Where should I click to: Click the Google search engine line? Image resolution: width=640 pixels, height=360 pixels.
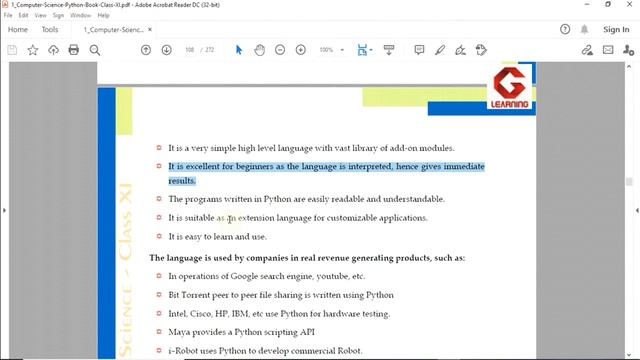click(x=267, y=276)
